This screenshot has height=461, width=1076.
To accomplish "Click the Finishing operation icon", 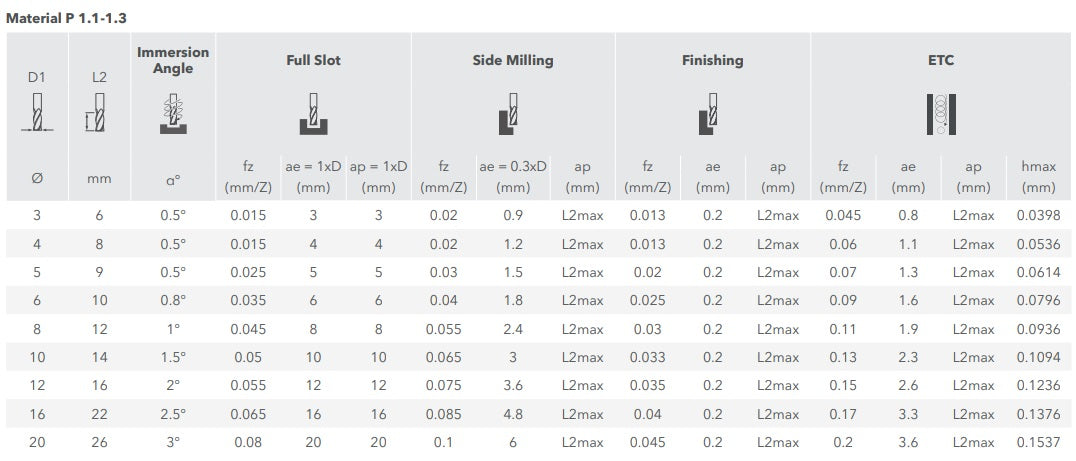I will (712, 113).
